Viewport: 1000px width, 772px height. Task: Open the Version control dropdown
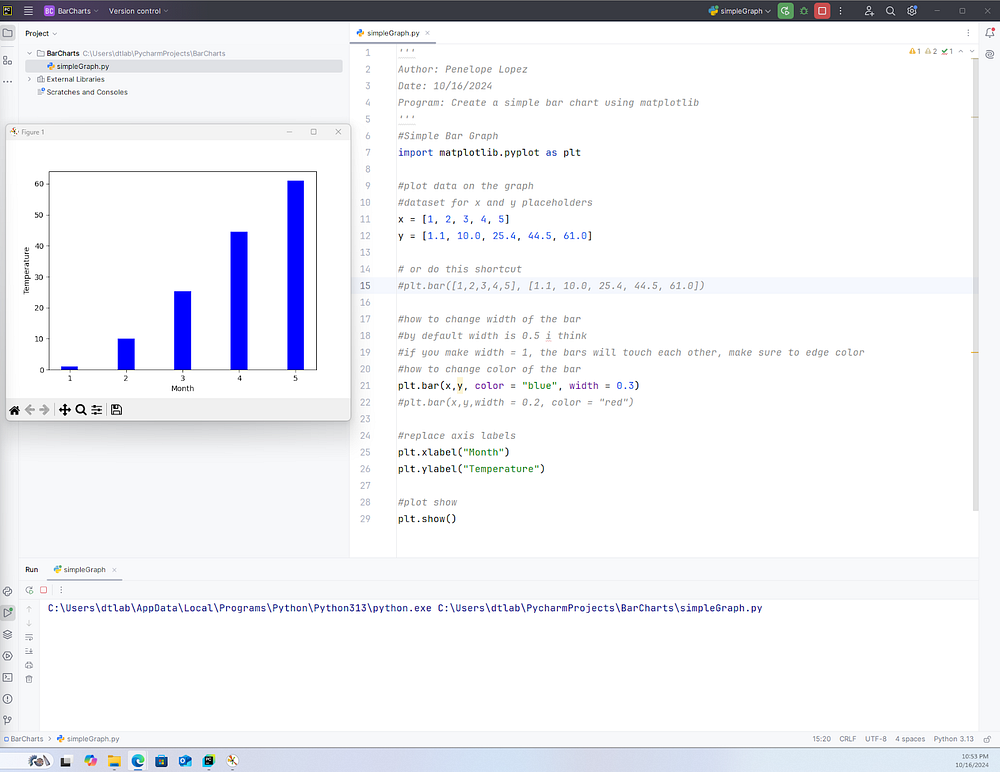(138, 11)
